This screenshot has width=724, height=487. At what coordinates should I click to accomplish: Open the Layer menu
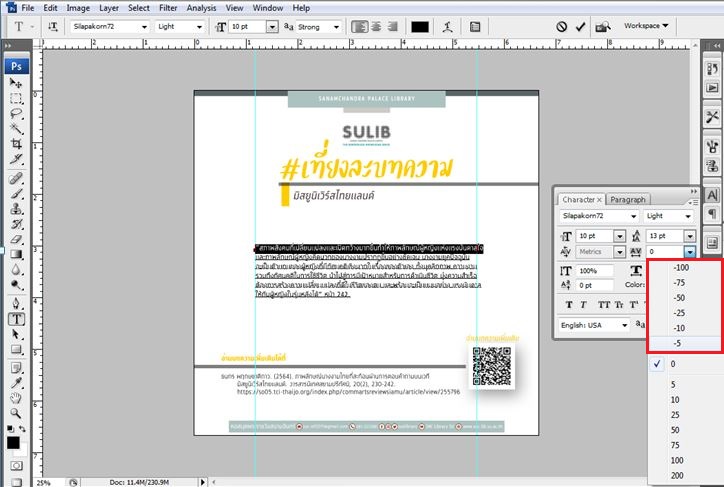point(109,8)
